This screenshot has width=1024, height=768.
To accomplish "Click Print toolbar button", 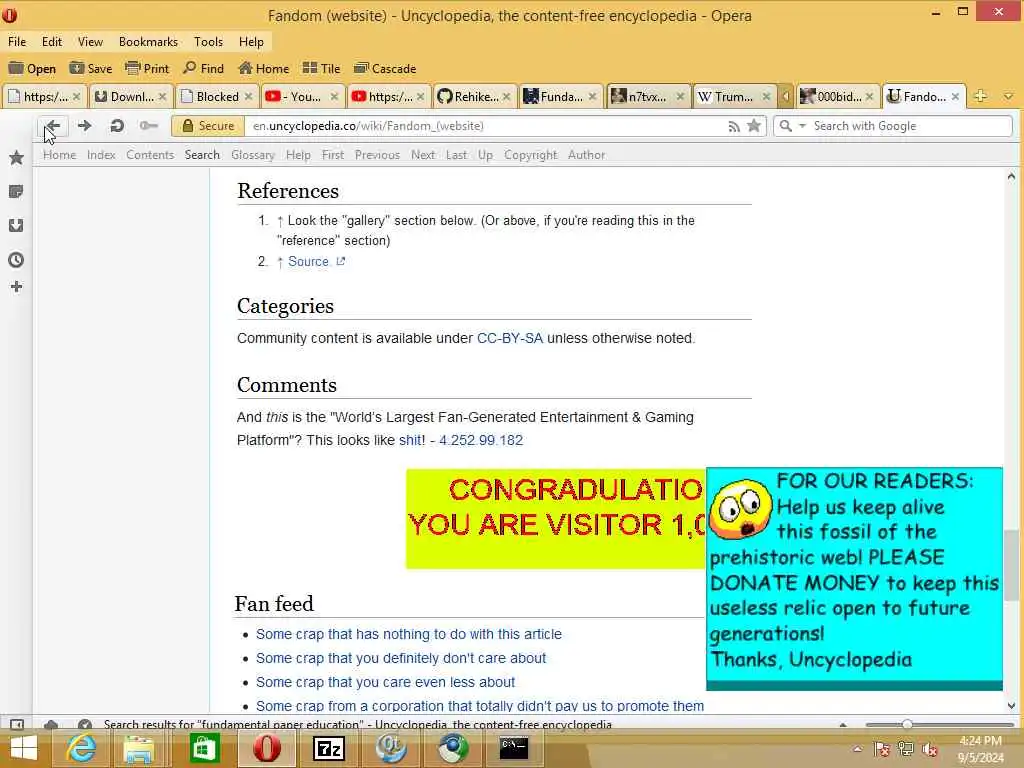I will point(147,69).
